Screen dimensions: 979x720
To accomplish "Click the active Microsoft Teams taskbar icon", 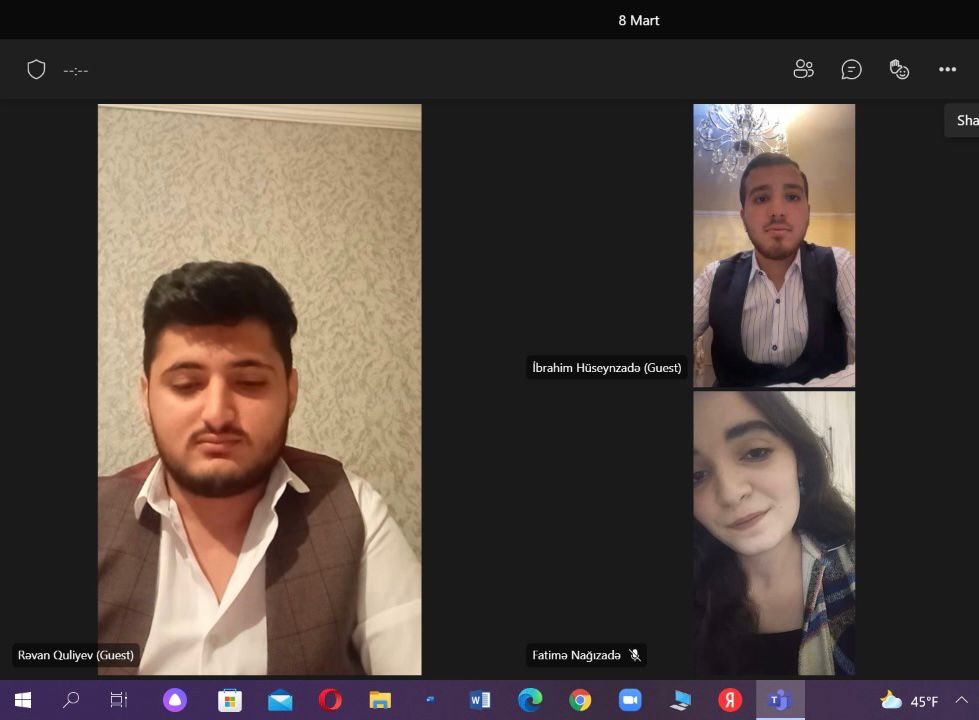I will tap(780, 700).
